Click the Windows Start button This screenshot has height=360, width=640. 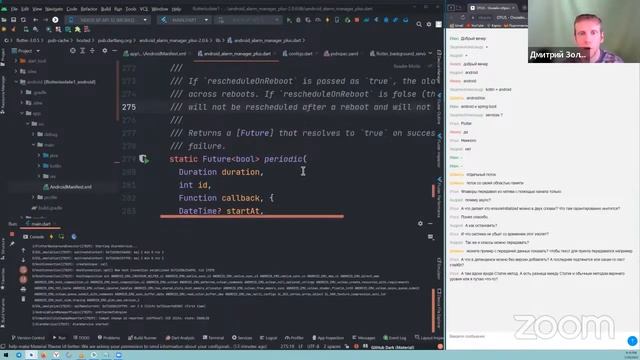6,355
